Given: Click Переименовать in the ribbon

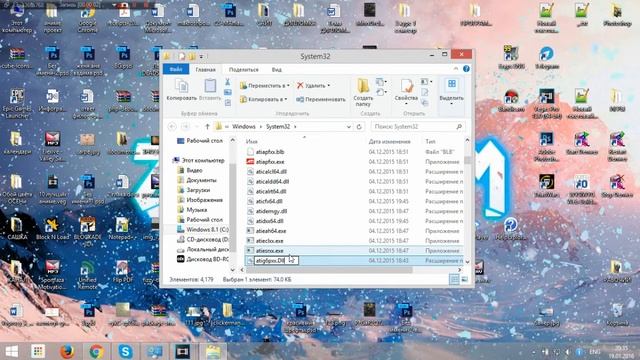Looking at the screenshot, I should pos(321,99).
